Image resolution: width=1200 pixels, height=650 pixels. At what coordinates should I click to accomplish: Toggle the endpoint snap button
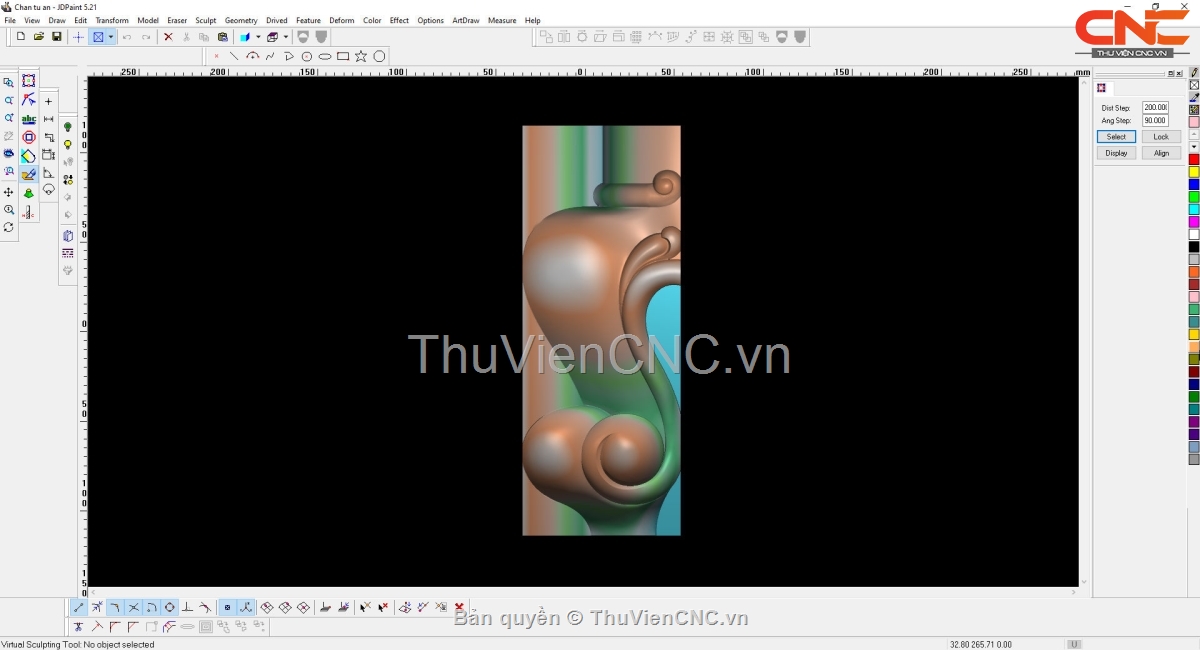79,608
